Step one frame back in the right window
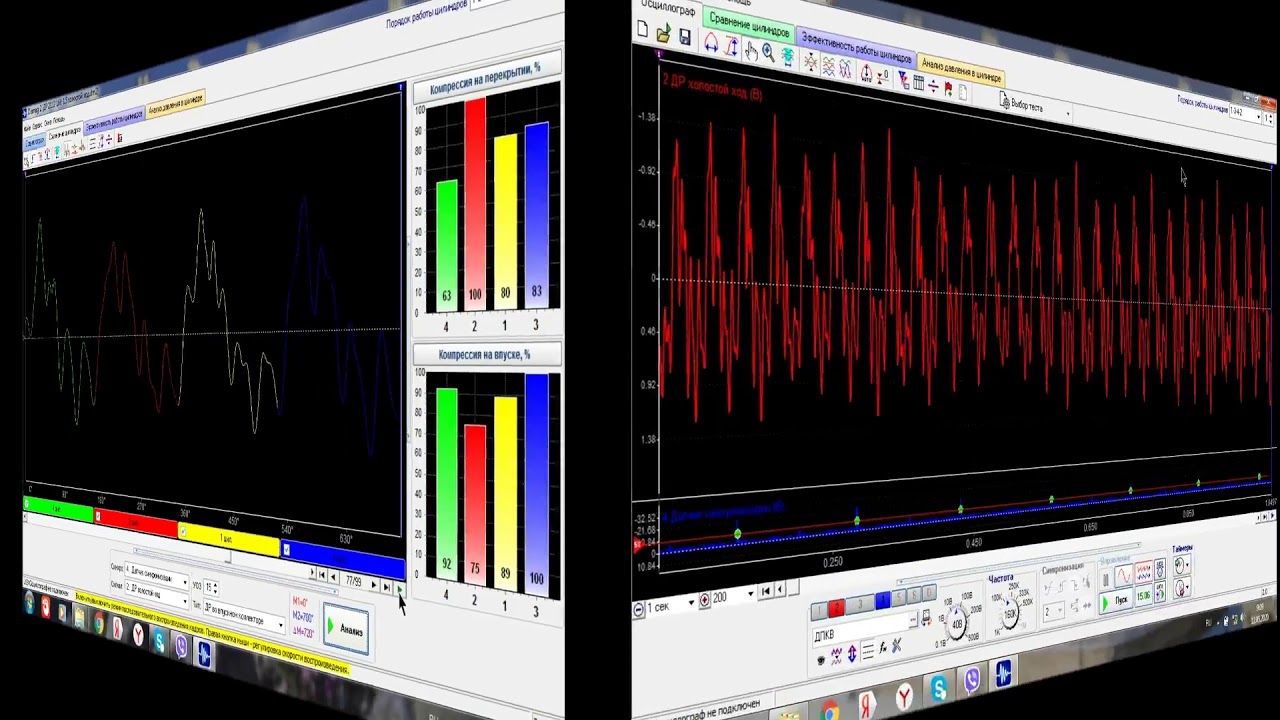 tap(780, 590)
